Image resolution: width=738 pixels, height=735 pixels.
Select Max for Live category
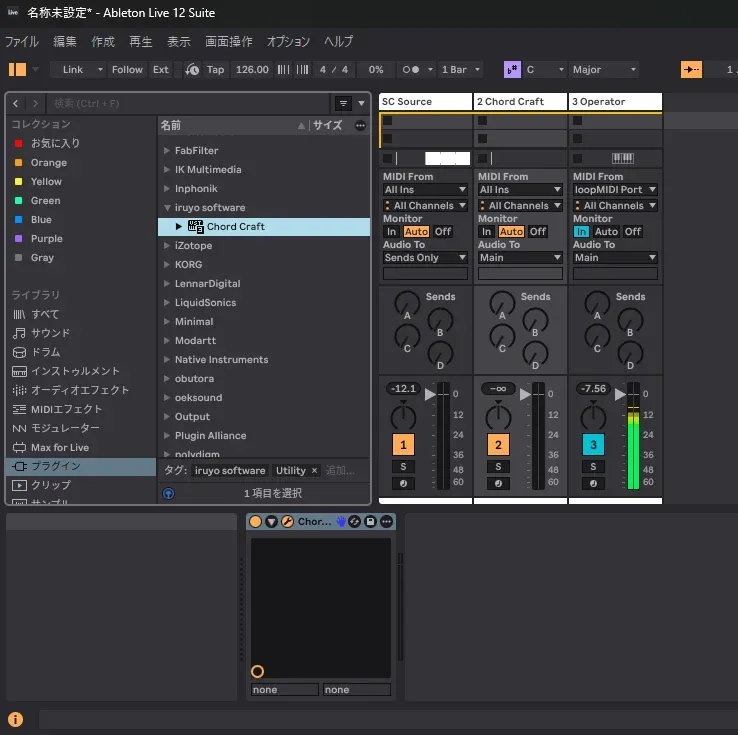pos(51,447)
